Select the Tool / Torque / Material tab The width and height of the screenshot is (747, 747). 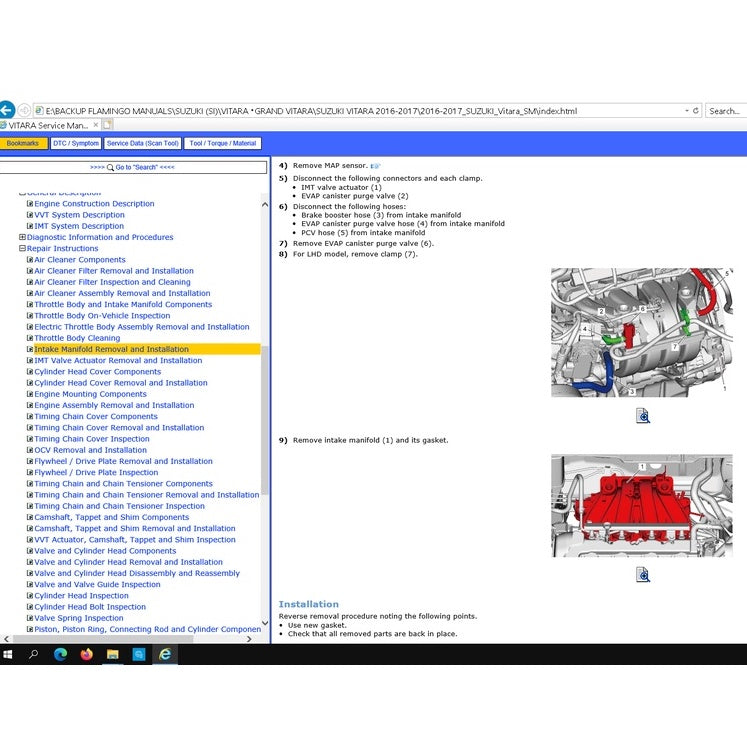223,143
